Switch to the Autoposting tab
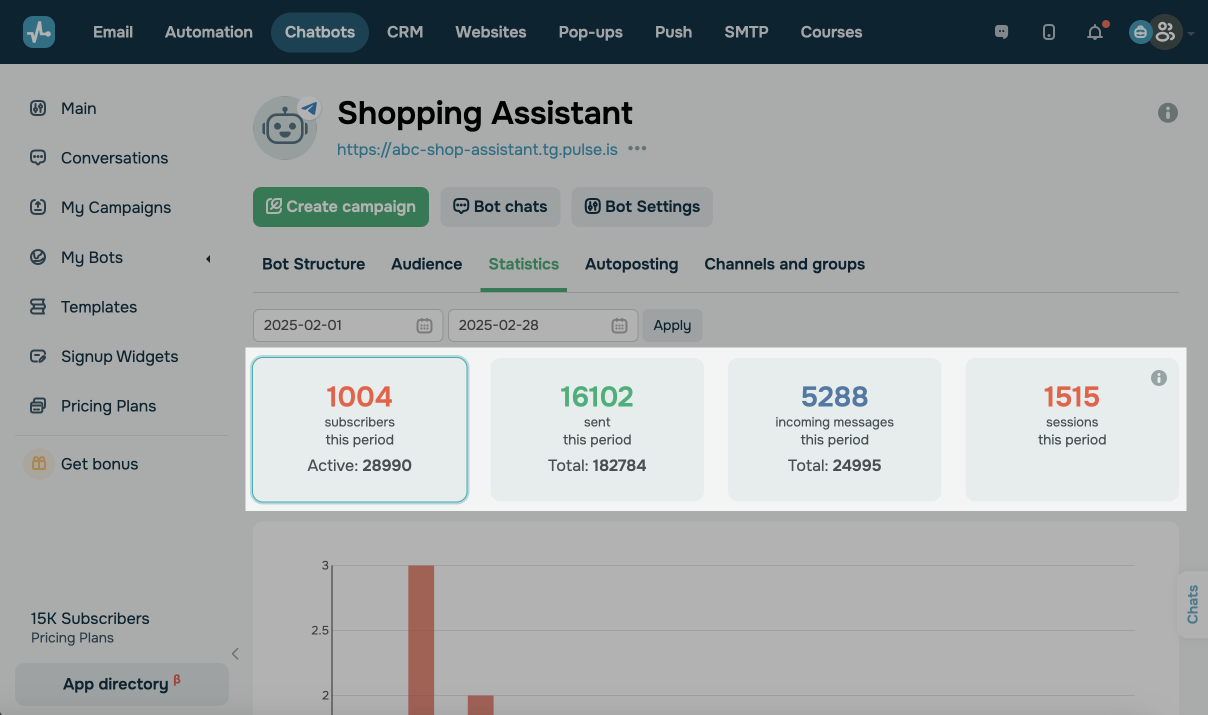The image size is (1208, 715). pos(631,264)
